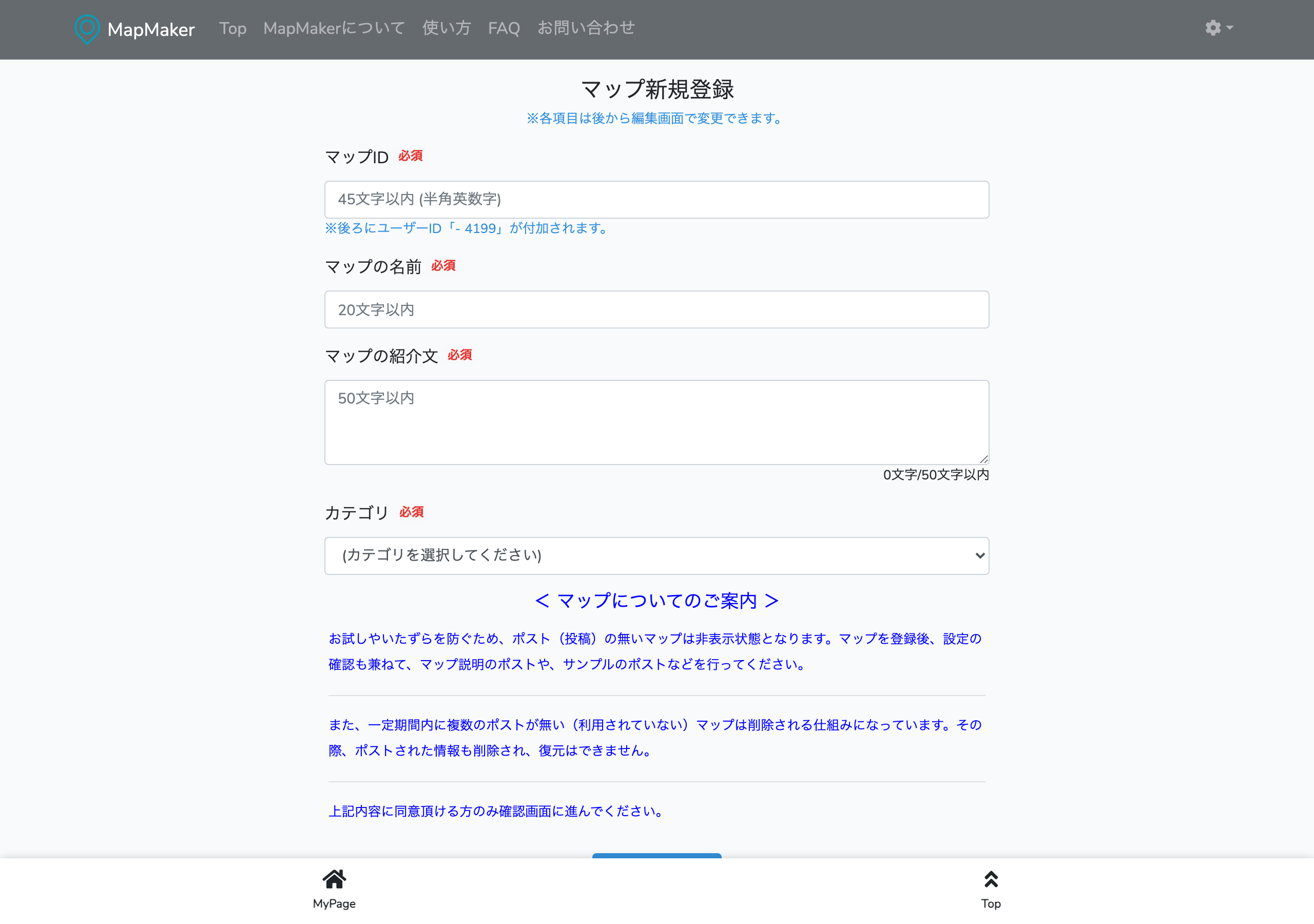1314x924 pixels.
Task: Open 使い方 navigation item
Action: point(447,28)
